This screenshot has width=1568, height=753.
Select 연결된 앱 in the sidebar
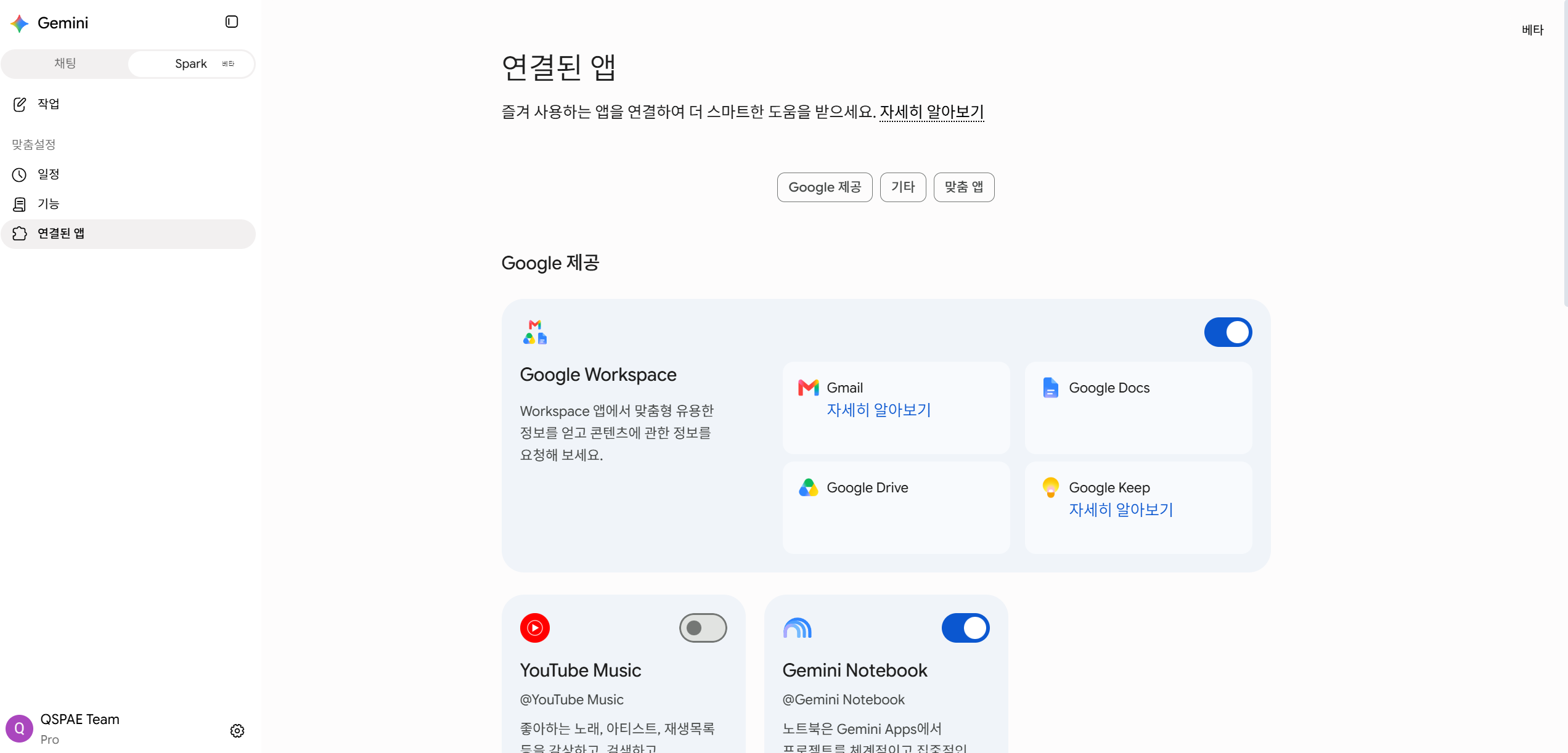(128, 234)
